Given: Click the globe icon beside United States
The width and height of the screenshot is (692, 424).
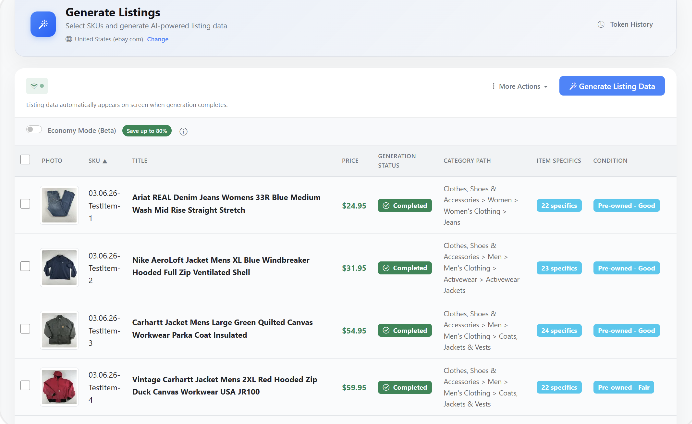Looking at the screenshot, I should pos(69,39).
